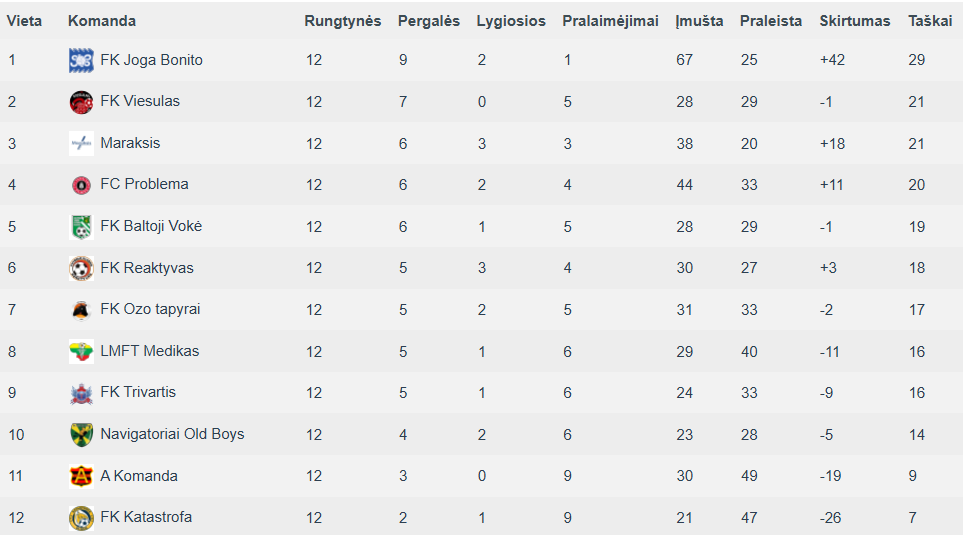This screenshot has height=535, width=964.
Task: Open the Maraksis team name link
Action: (130, 143)
